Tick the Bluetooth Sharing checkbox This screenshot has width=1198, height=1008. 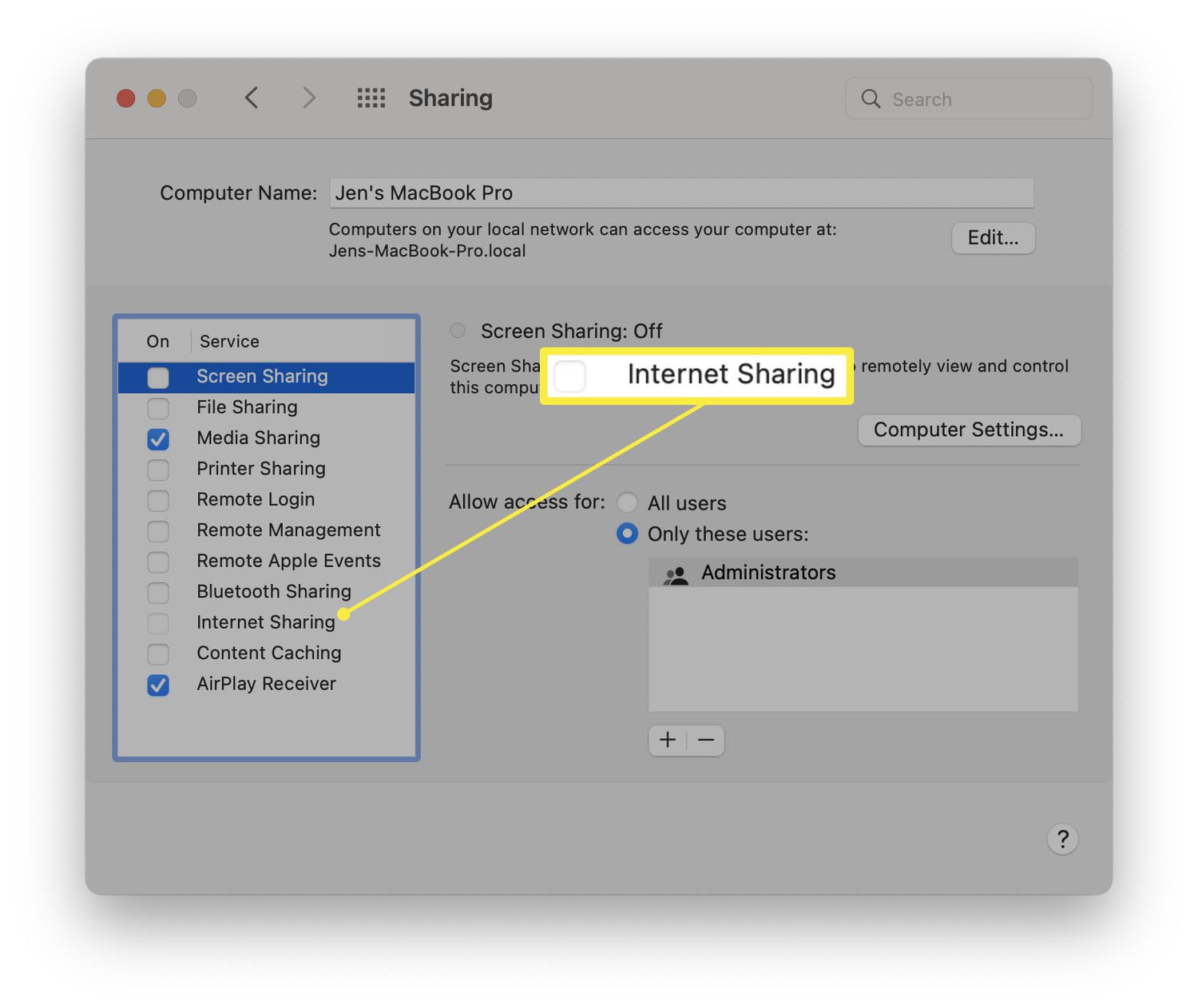point(158,592)
